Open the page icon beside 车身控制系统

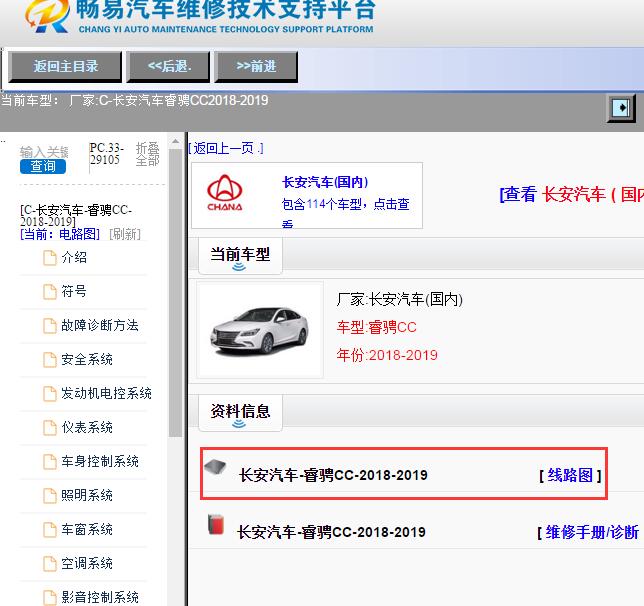(50, 462)
